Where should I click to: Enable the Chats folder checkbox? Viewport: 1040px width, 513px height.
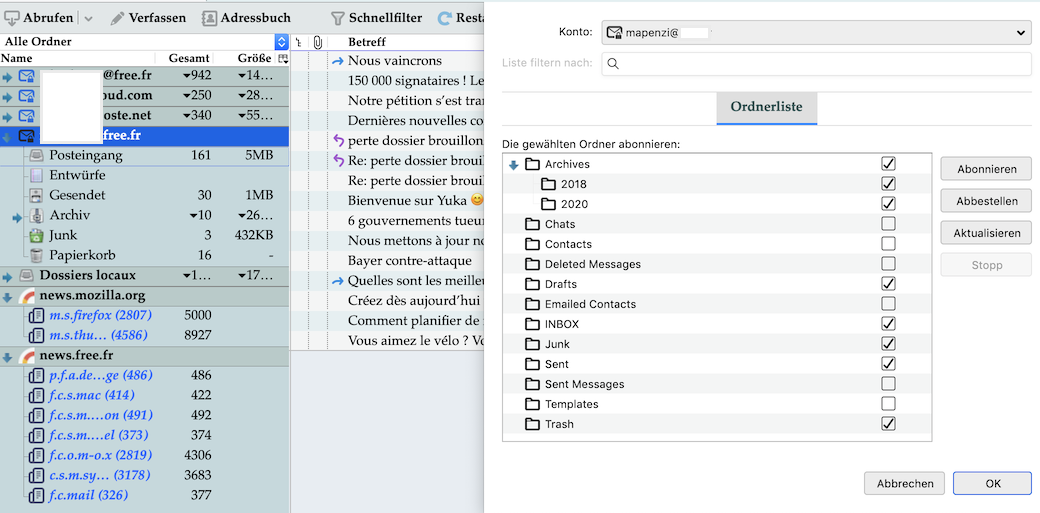click(888, 224)
